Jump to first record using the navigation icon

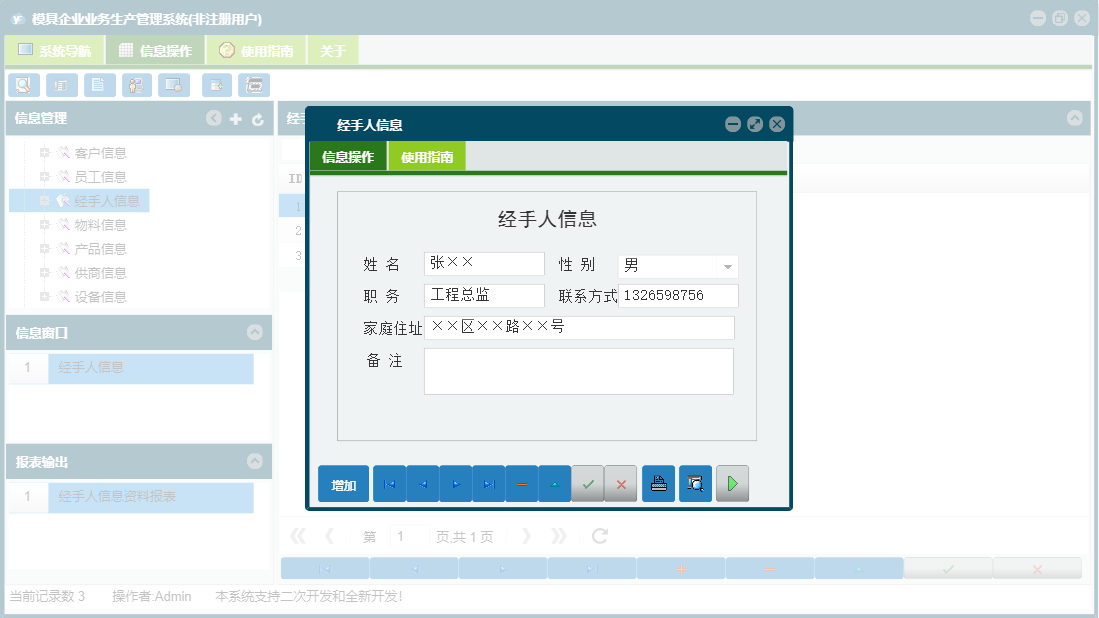(389, 483)
